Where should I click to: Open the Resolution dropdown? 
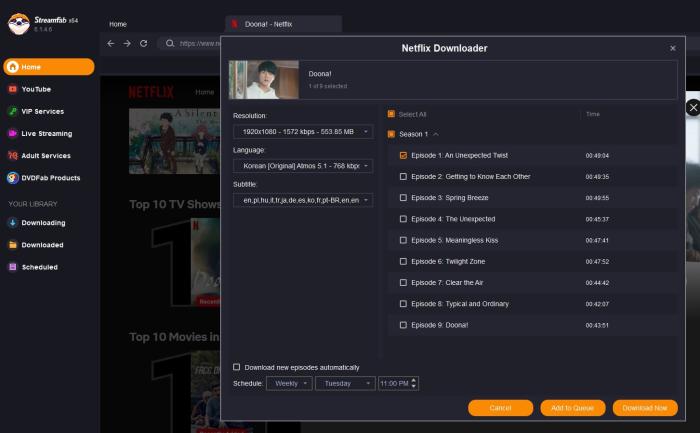[x=302, y=131]
